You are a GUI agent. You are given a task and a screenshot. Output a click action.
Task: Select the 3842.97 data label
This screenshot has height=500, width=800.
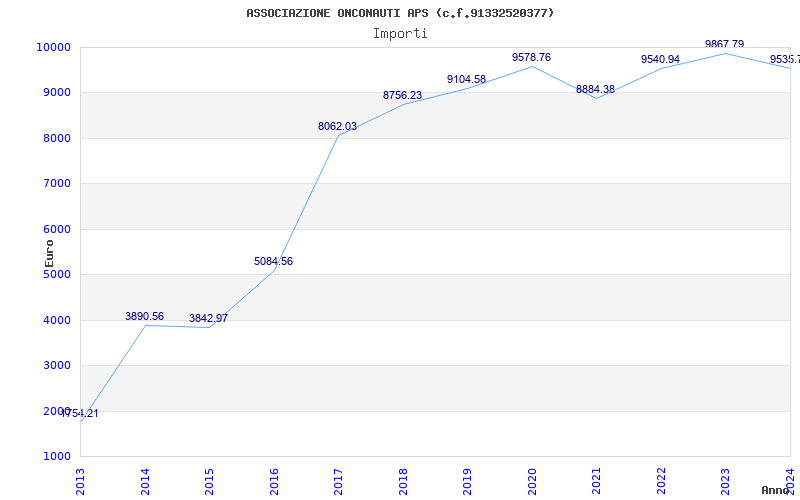(208, 318)
